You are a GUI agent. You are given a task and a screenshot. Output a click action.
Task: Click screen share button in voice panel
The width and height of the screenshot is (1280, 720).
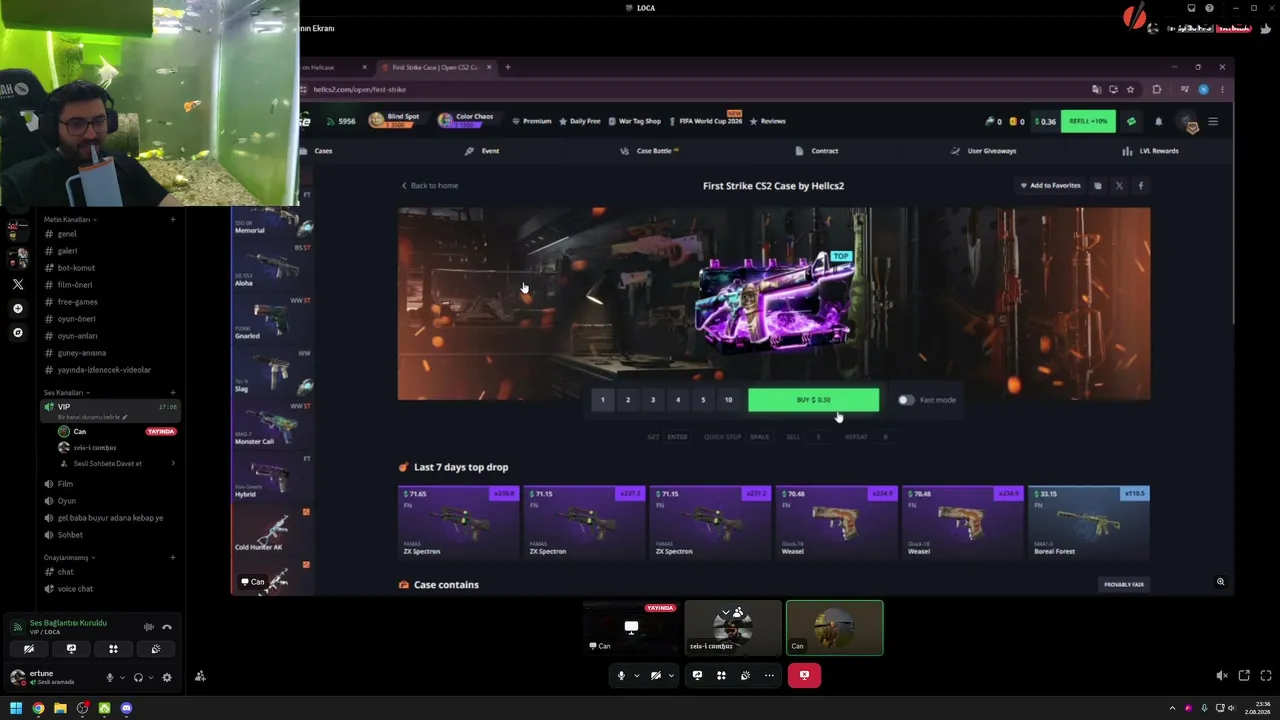coord(71,649)
